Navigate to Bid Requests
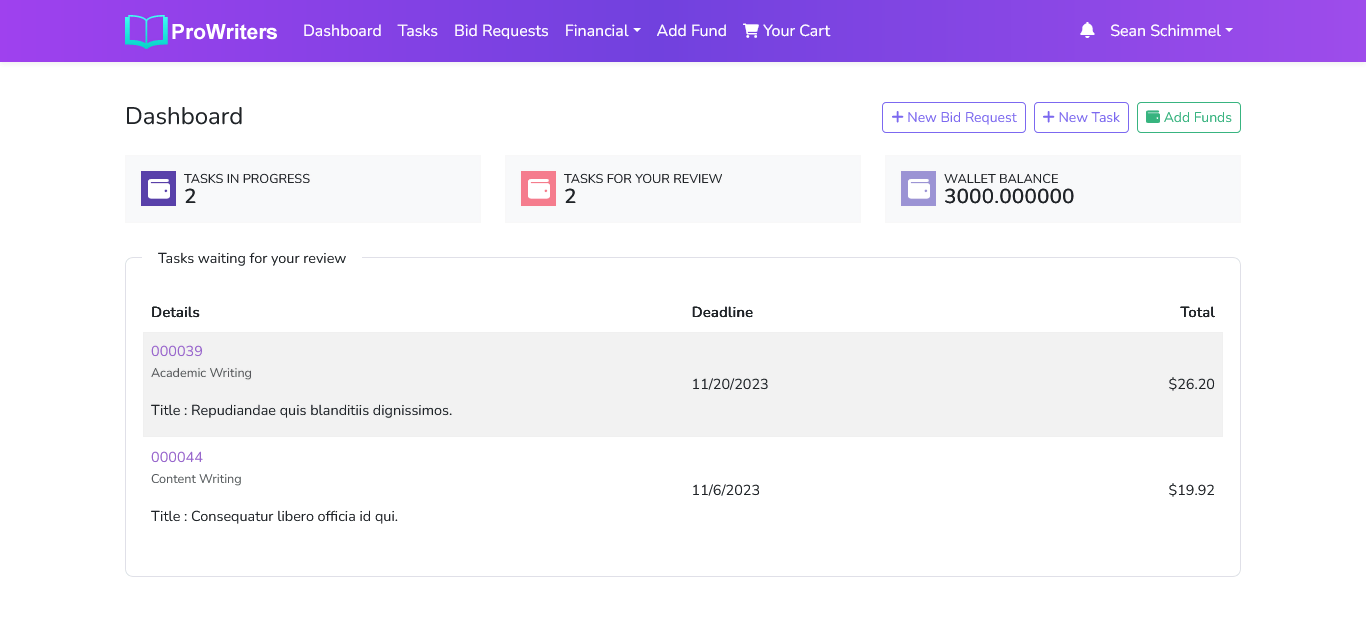Screen dimensions: 1366x643 [x=501, y=31]
